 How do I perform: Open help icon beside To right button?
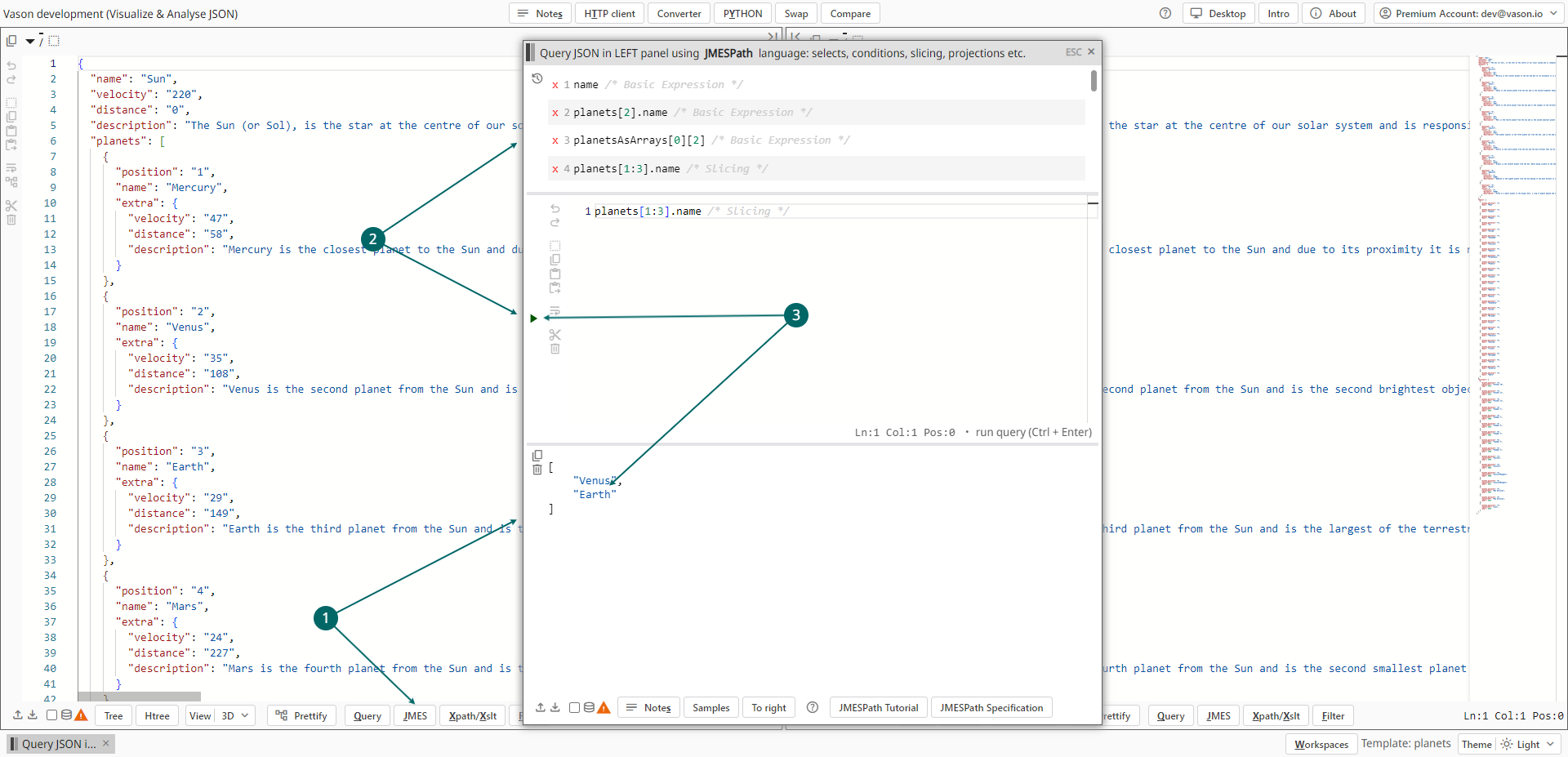point(813,707)
